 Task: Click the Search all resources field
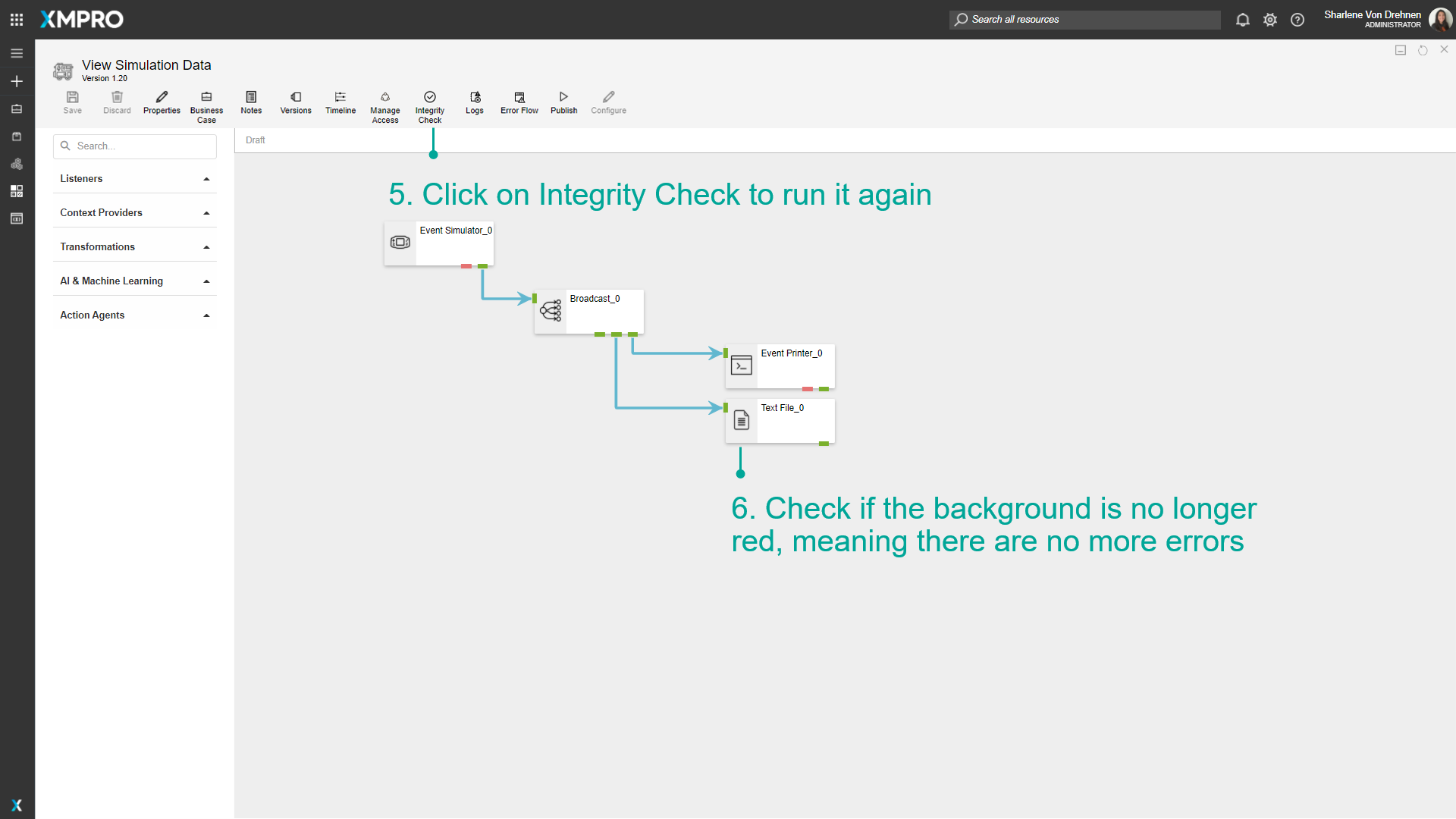click(x=1084, y=19)
